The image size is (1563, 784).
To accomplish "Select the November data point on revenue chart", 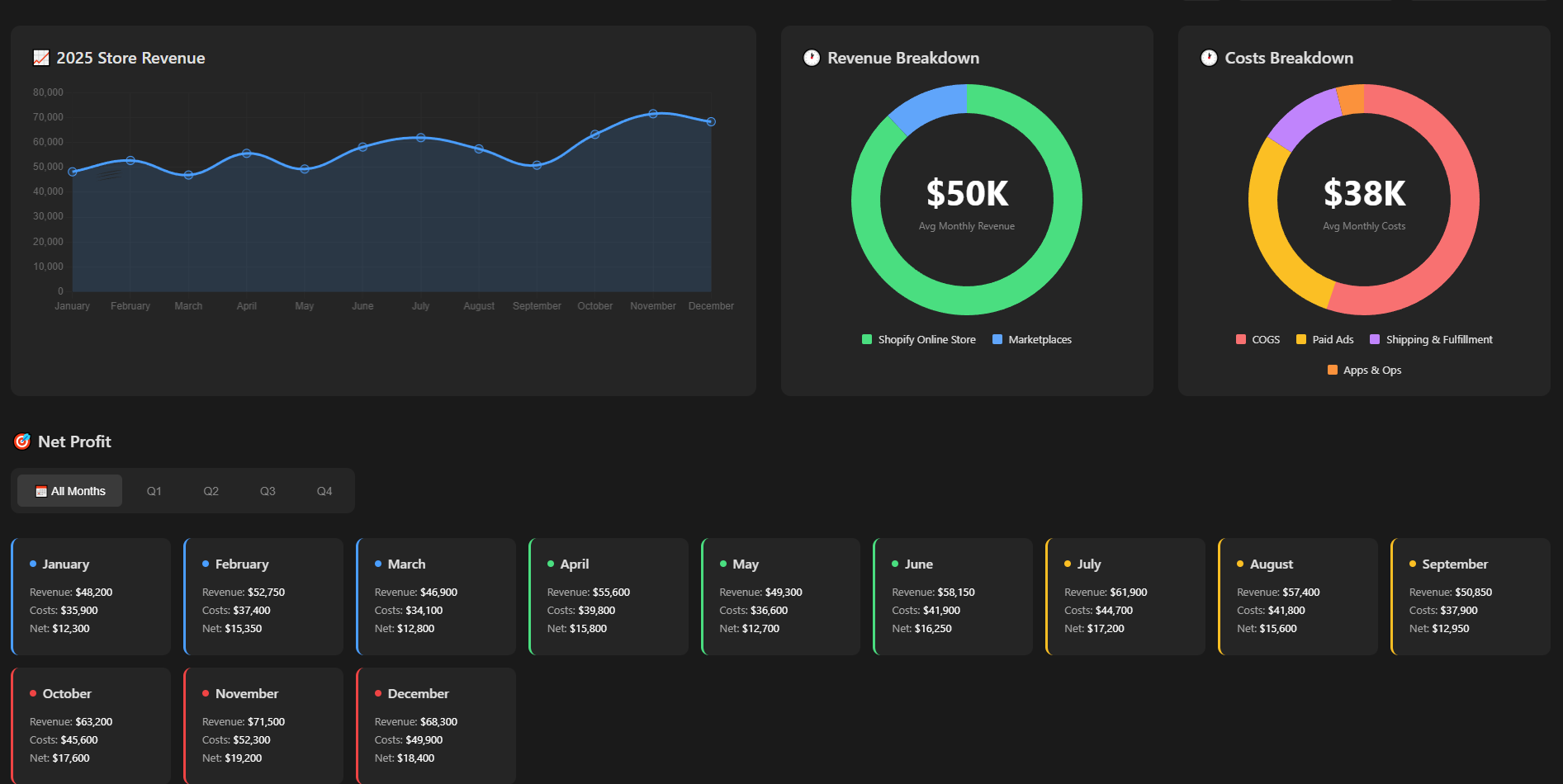I will (653, 114).
